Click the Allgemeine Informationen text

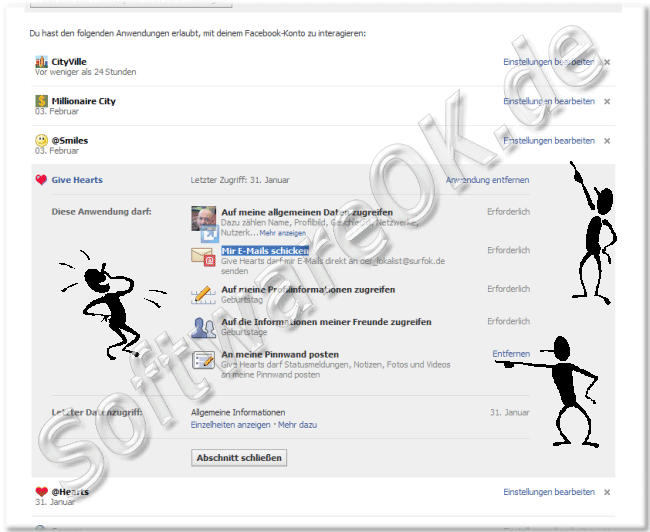(238, 413)
